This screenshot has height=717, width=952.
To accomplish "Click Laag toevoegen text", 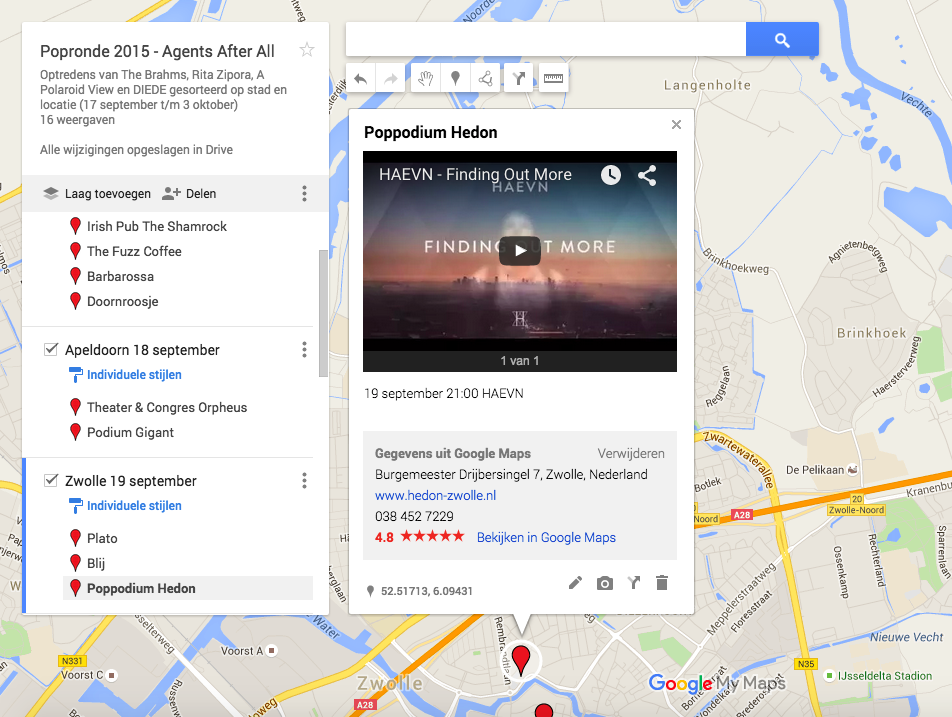I will [x=108, y=194].
